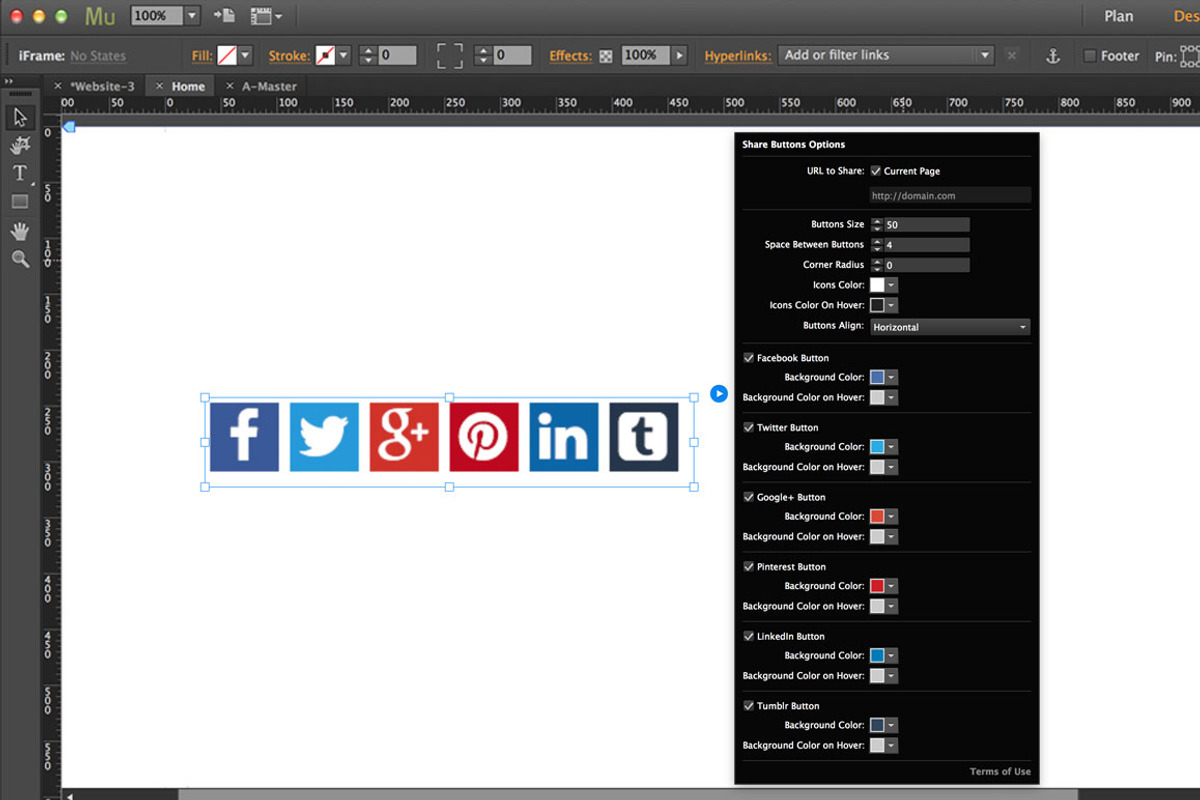Image resolution: width=1200 pixels, height=800 pixels.
Task: Switch to the Plan view
Action: 1119,16
